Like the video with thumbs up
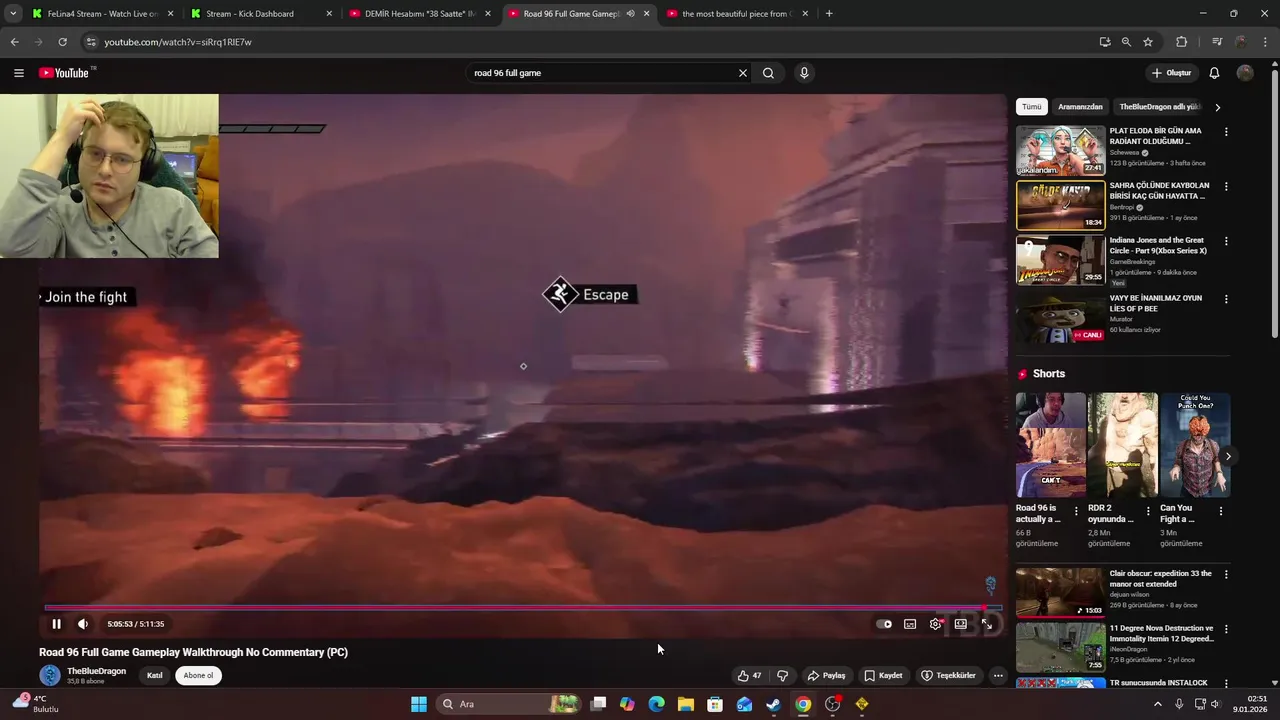This screenshot has height=720, width=1280. [x=749, y=676]
